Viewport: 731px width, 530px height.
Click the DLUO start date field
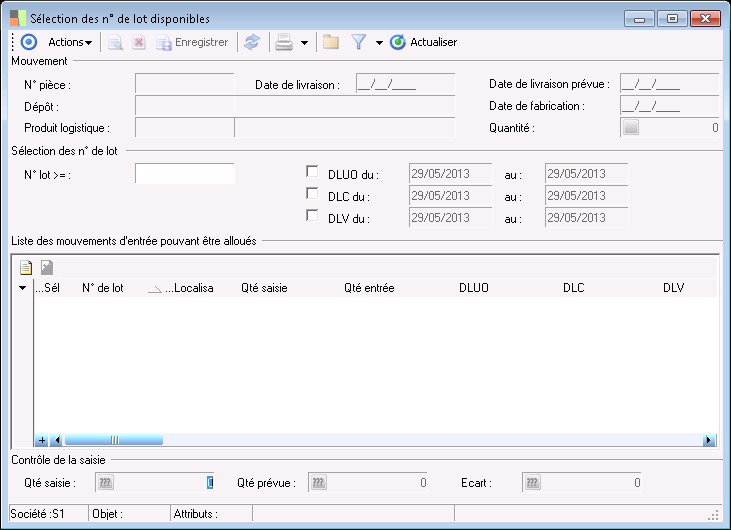coord(450,174)
